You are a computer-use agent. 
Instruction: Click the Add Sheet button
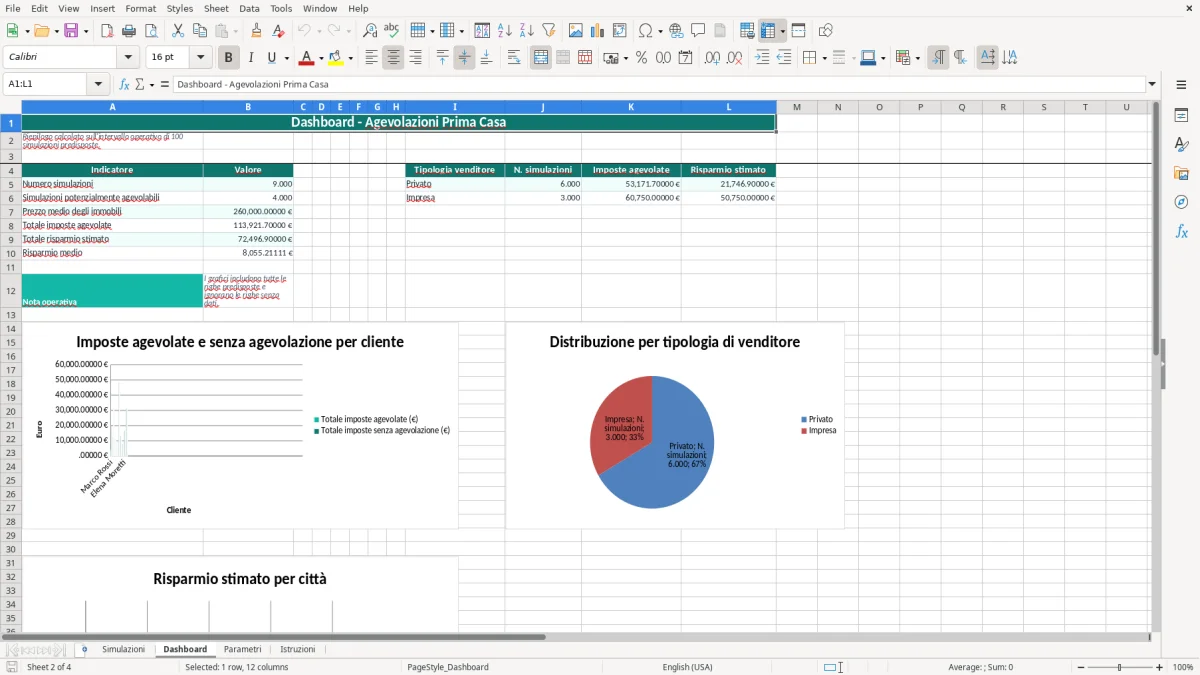click(84, 649)
